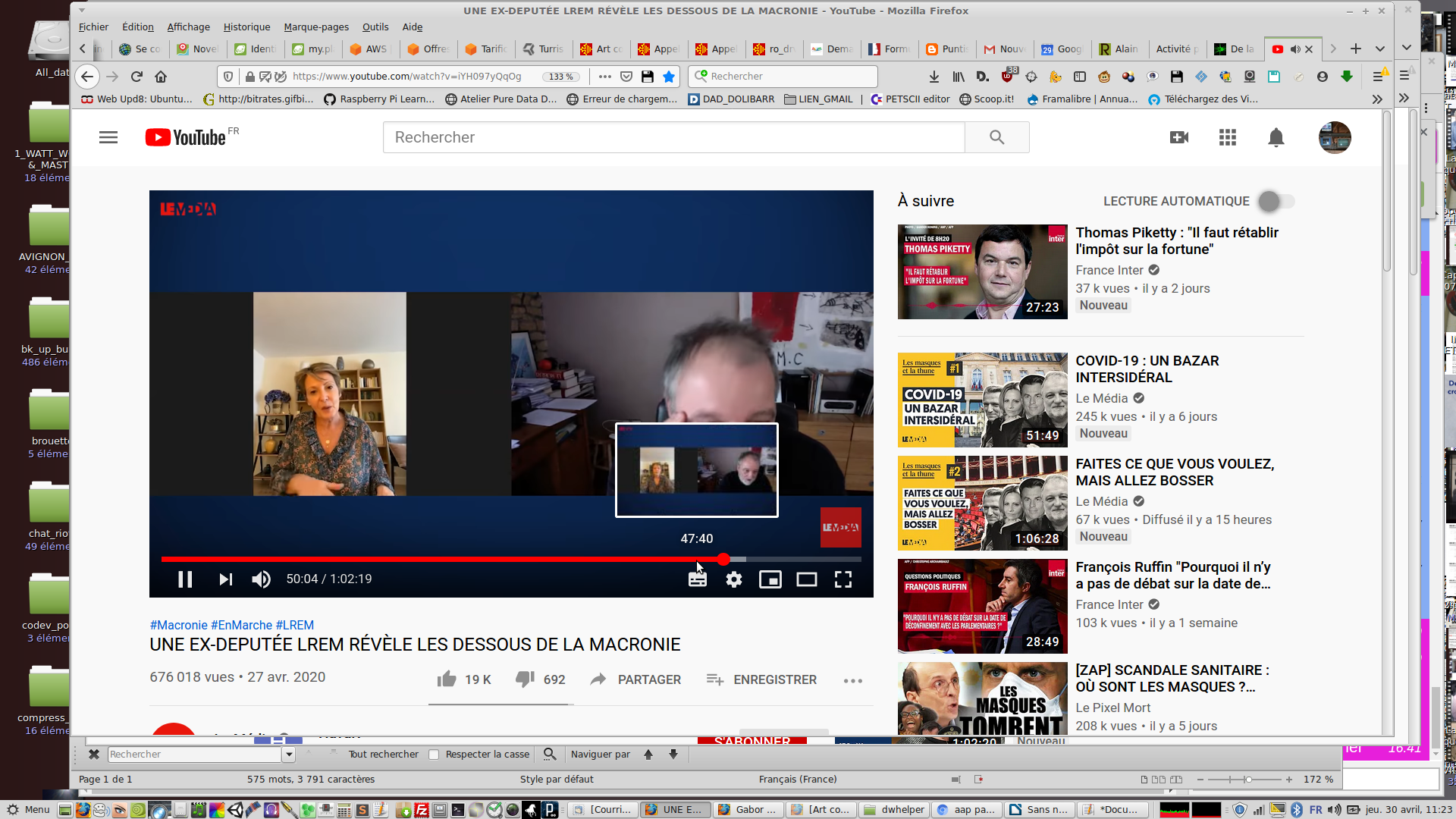Expand the tab list dropdown arrow
Viewport: 1456px width, 819px height.
coord(1380,49)
